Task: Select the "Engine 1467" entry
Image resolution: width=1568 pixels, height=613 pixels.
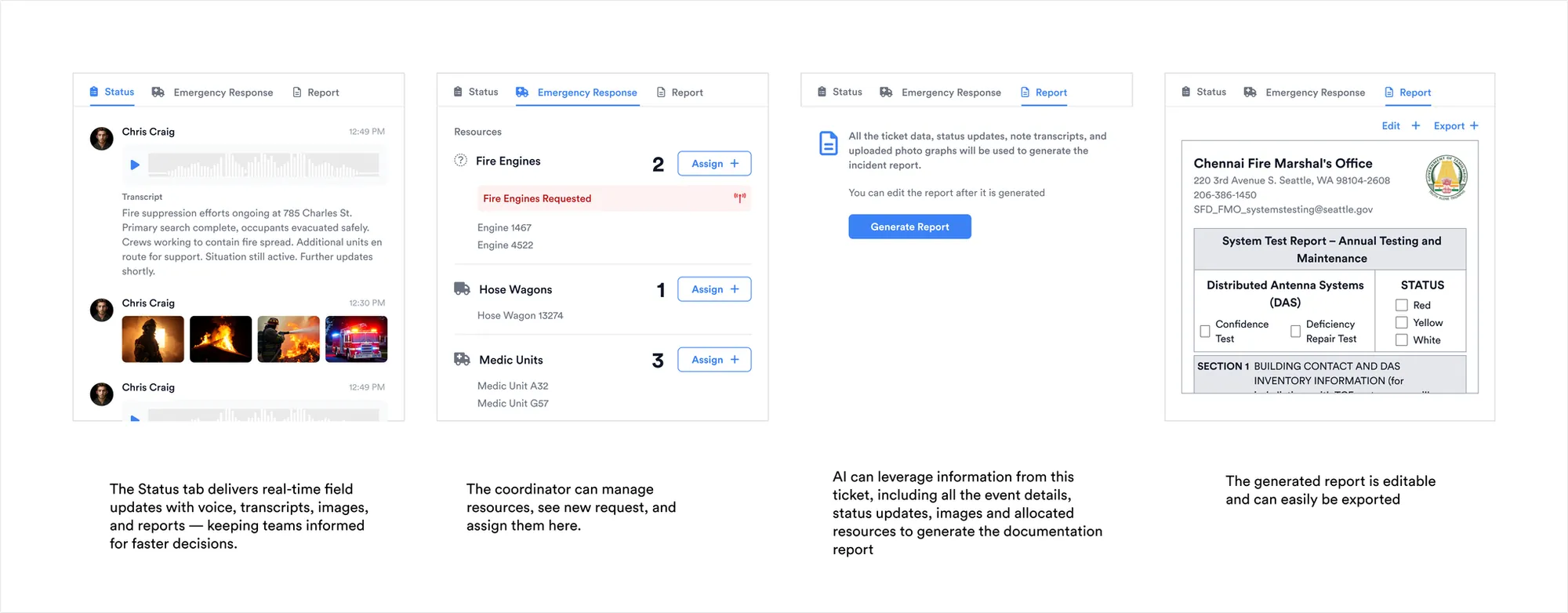Action: (504, 227)
